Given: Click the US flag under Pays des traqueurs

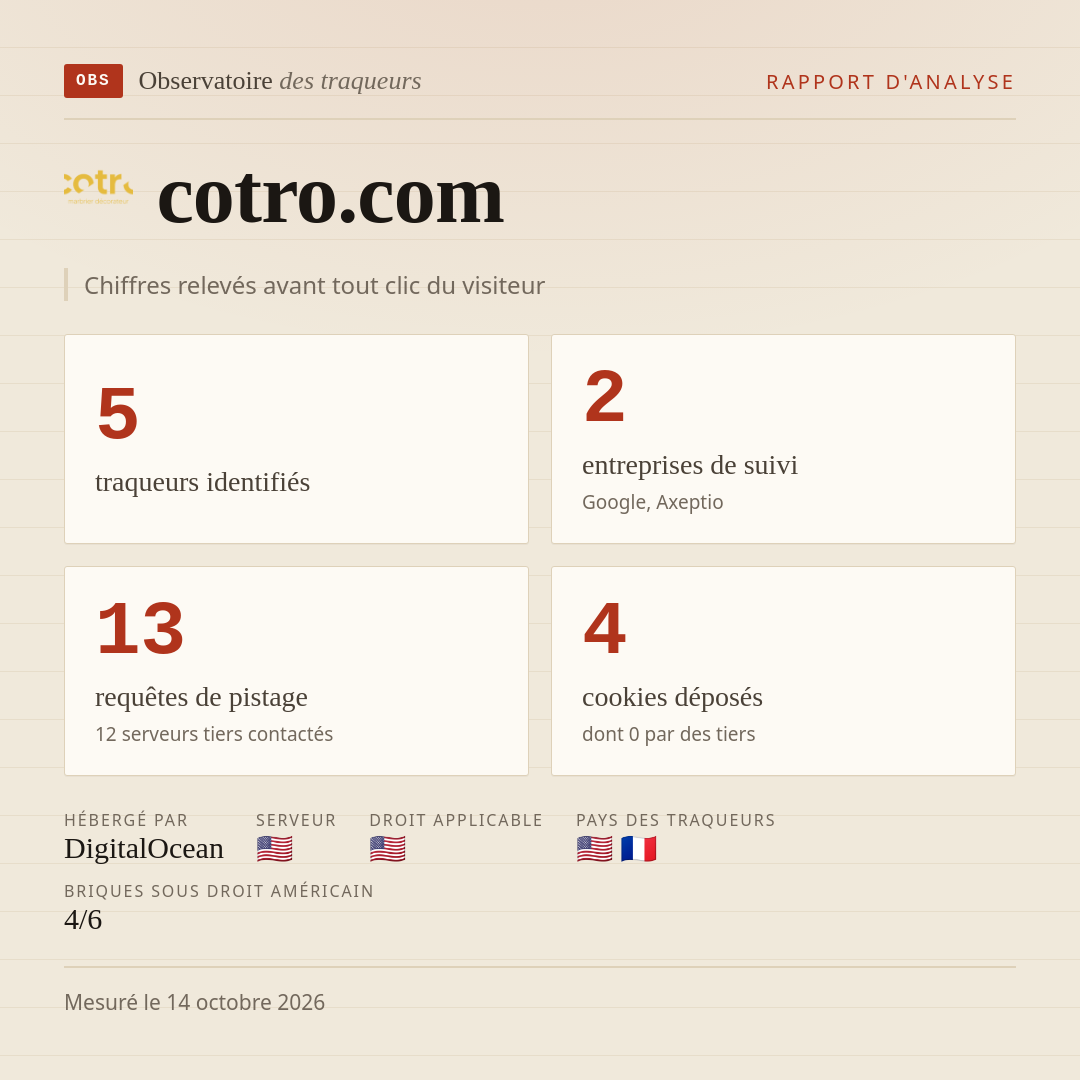Looking at the screenshot, I should [x=594, y=849].
